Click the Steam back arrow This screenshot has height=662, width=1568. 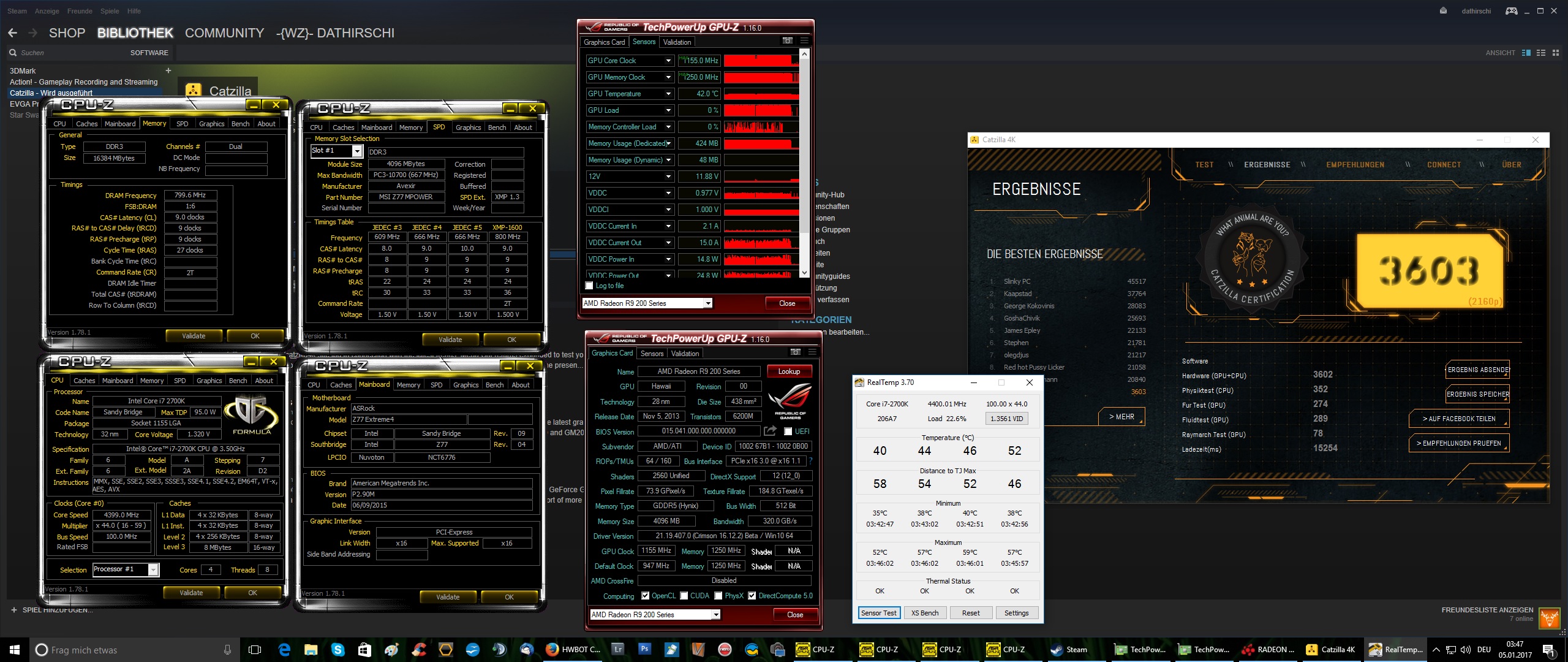click(x=12, y=33)
